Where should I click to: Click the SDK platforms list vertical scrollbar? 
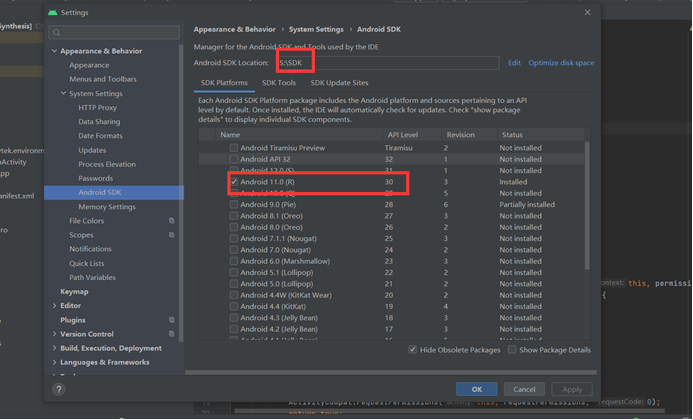[587, 206]
